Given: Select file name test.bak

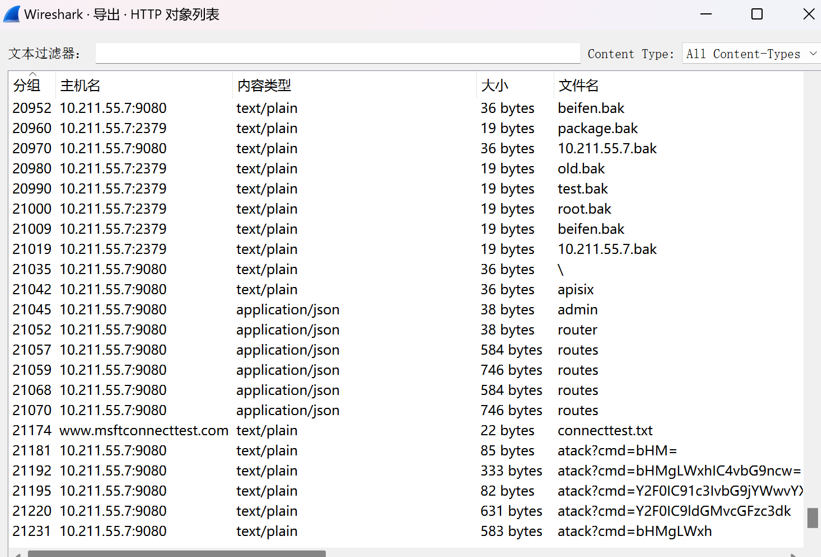Looking at the screenshot, I should pyautogui.click(x=582, y=188).
